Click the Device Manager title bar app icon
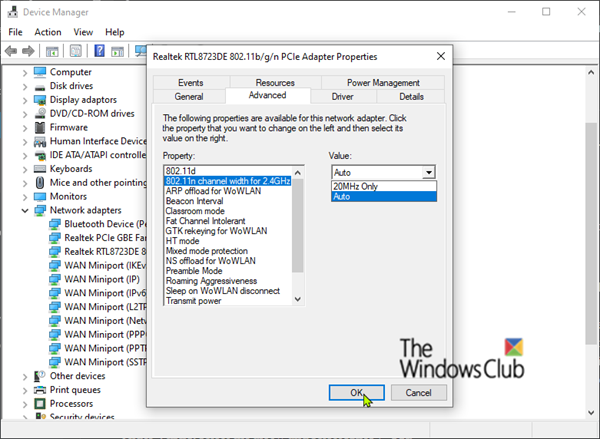 coord(13,12)
